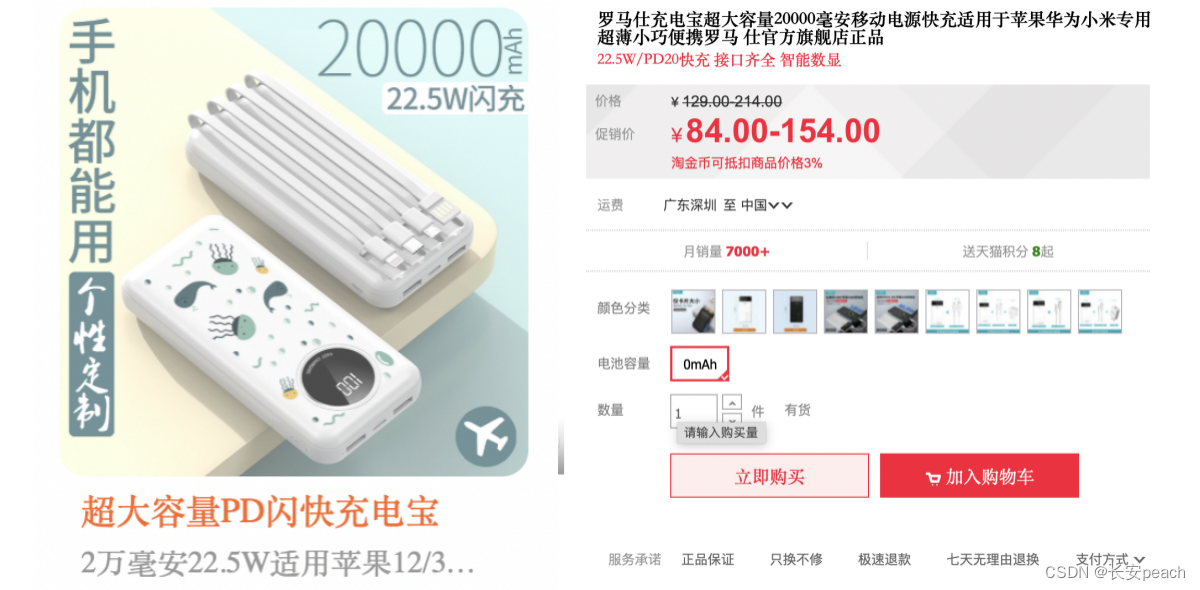Click the quantity input field

point(694,412)
